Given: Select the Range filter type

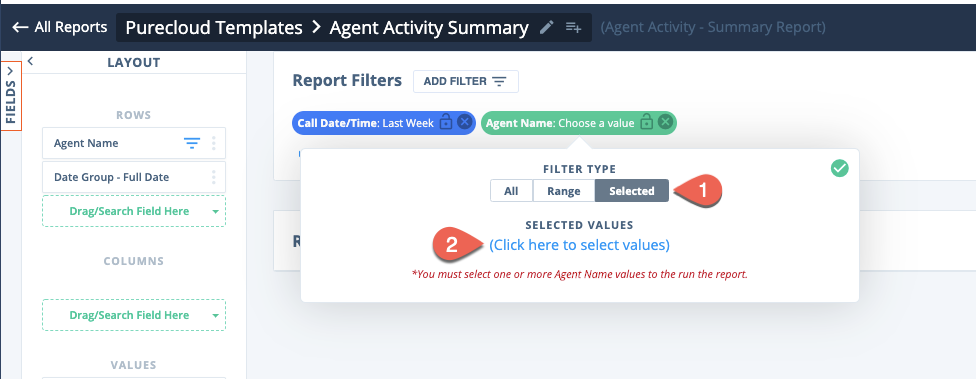Looking at the screenshot, I should [564, 191].
